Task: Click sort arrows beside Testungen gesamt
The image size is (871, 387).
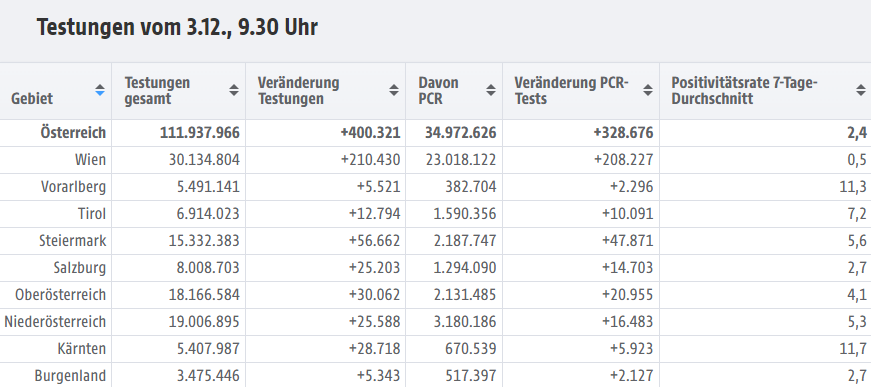Action: point(234,90)
